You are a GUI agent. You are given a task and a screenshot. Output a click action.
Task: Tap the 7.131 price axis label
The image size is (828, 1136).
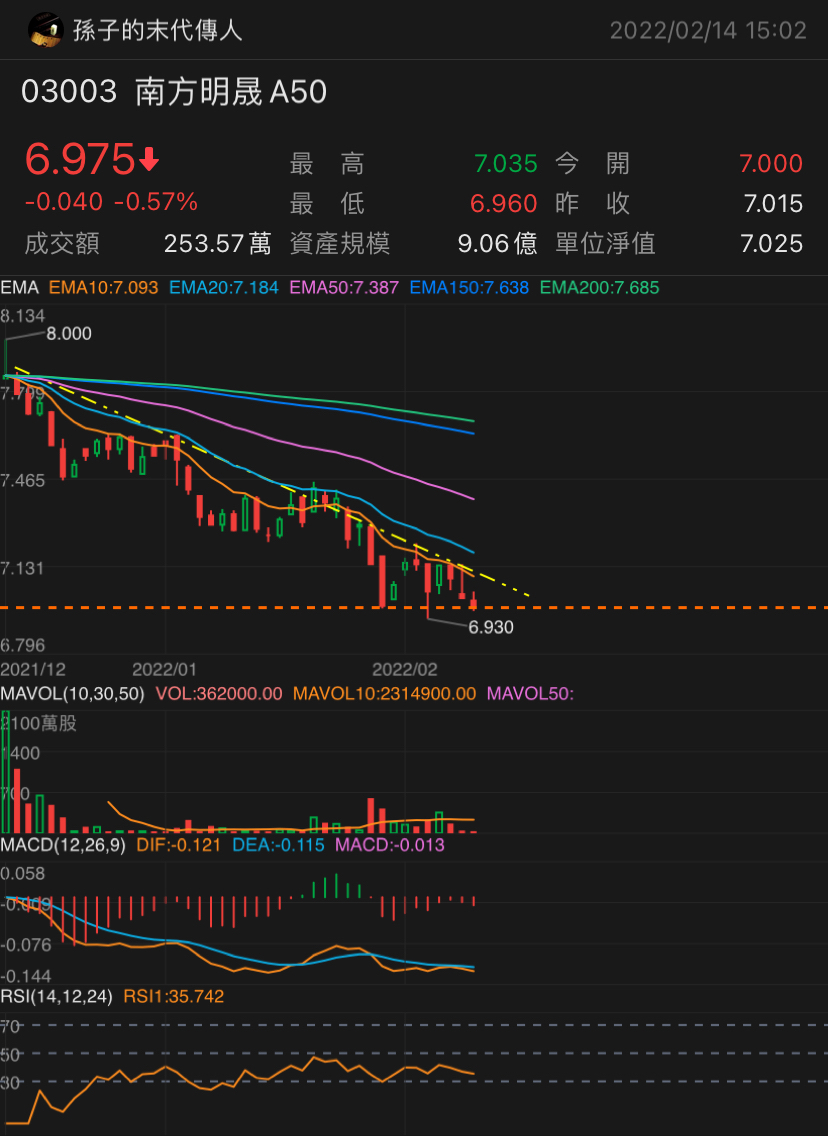pos(22,568)
